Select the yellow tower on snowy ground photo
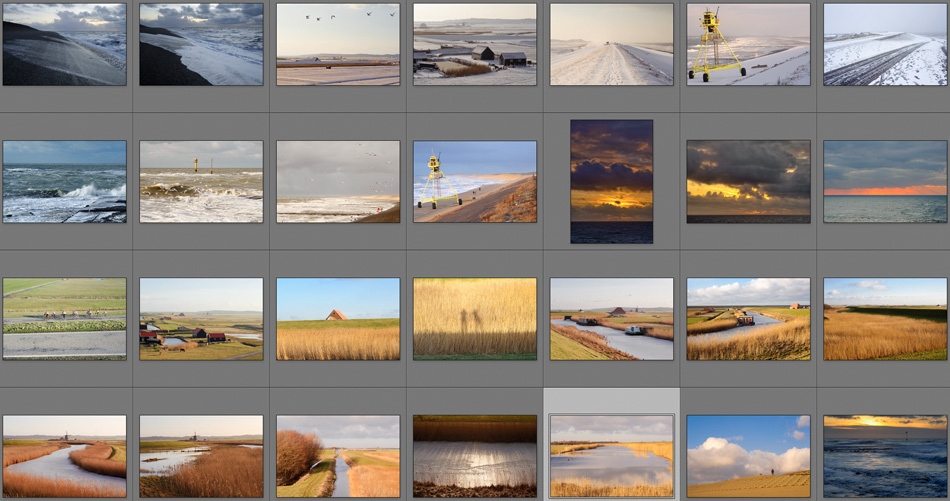The height and width of the screenshot is (501, 950). tap(748, 44)
